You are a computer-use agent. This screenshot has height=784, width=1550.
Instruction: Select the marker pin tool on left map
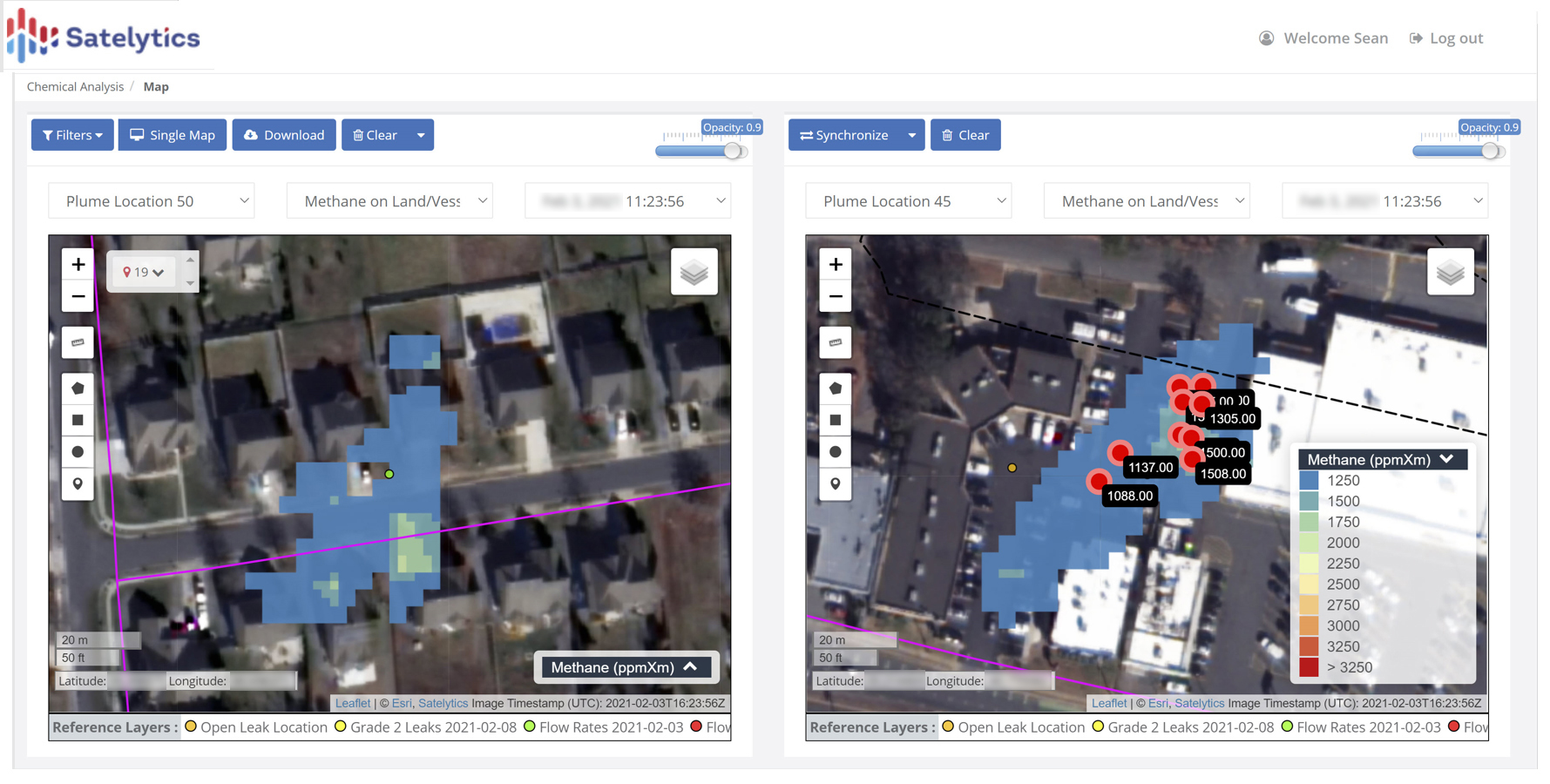click(78, 483)
